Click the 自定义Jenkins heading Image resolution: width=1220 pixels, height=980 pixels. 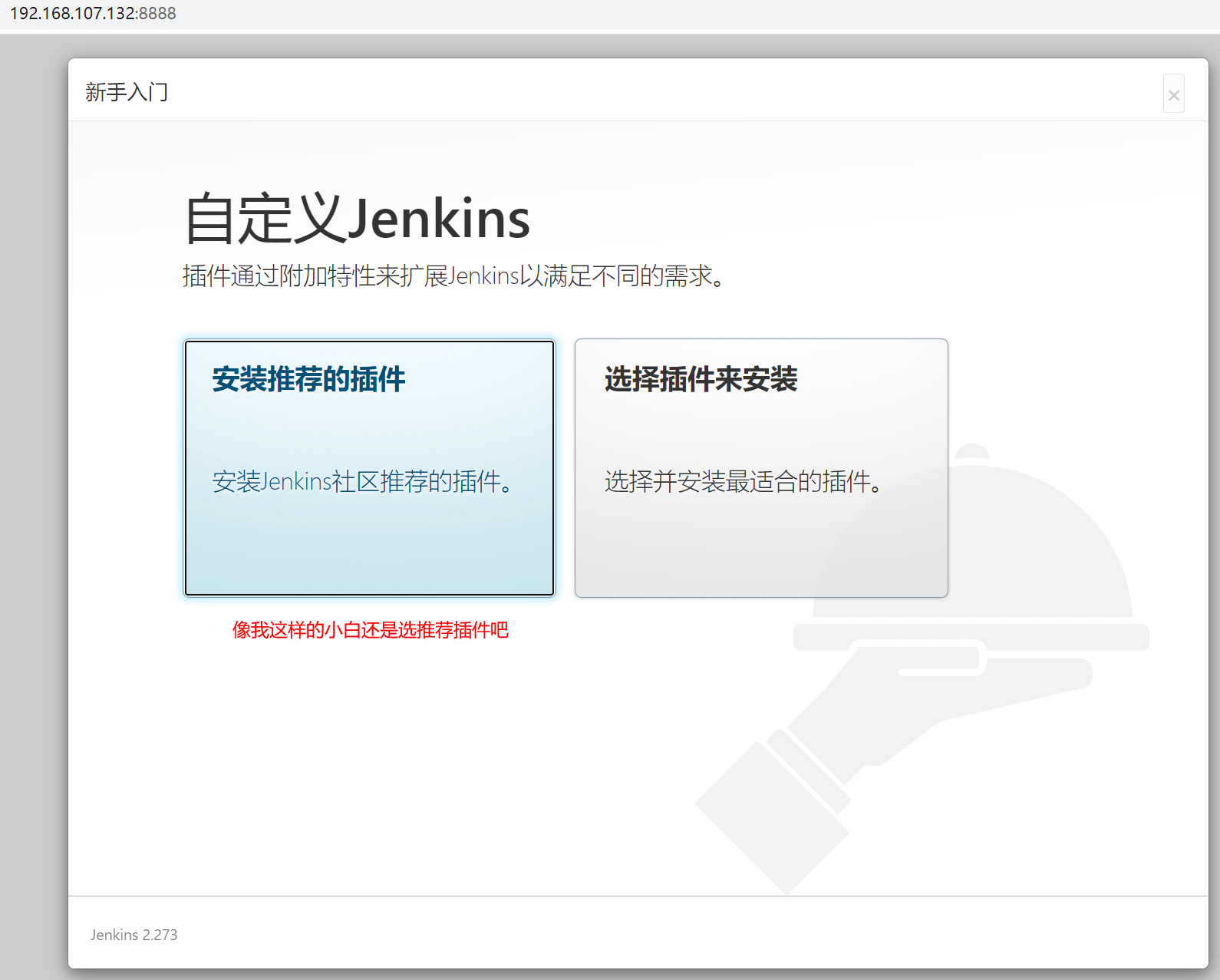point(357,219)
